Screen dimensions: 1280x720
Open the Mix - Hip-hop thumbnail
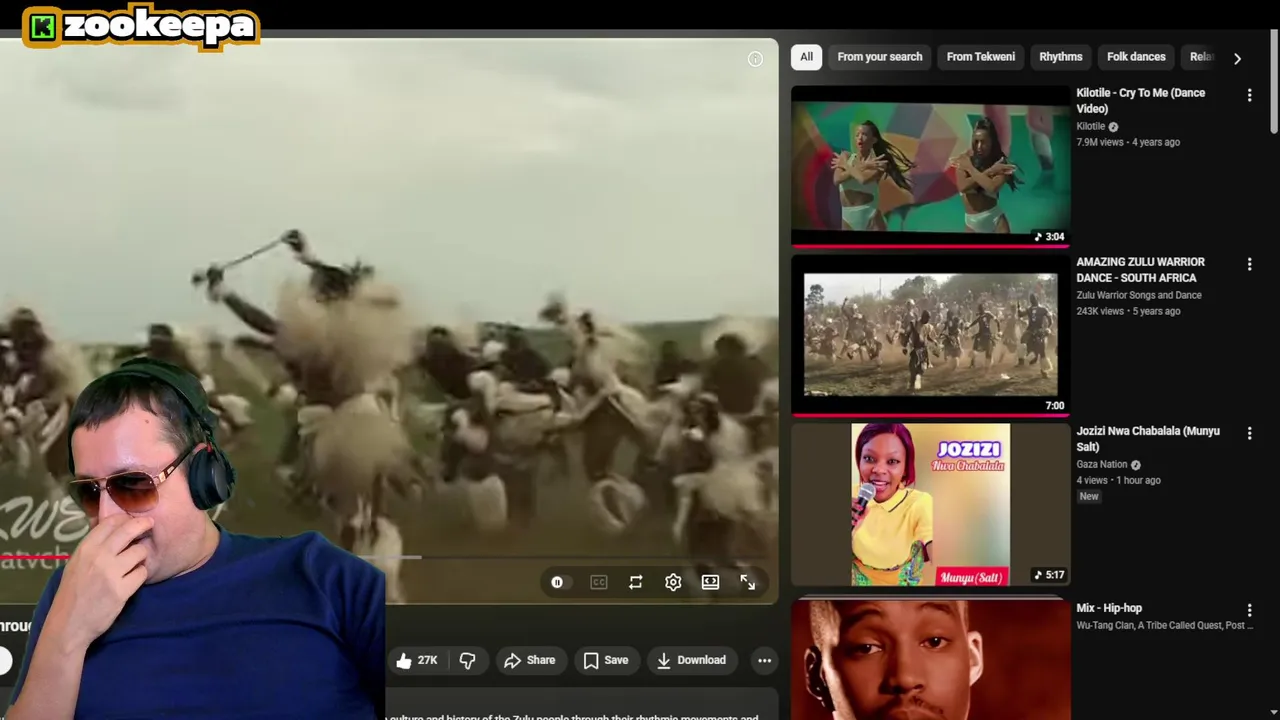click(930, 660)
